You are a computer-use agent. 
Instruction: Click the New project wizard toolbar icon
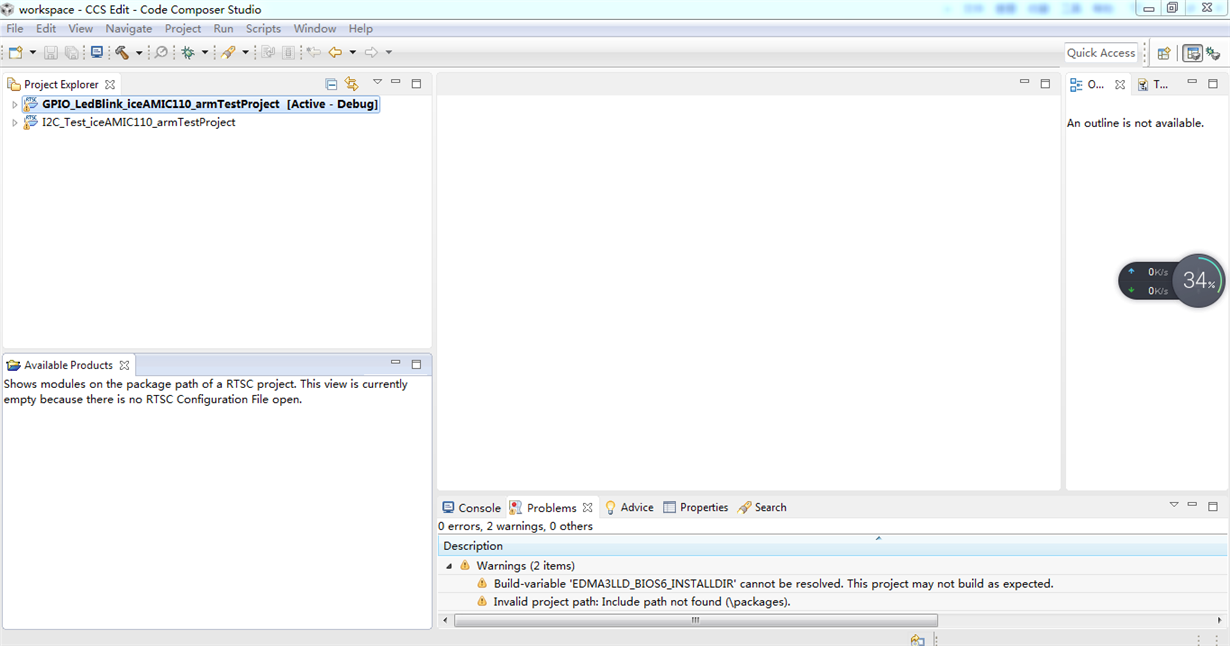point(15,52)
